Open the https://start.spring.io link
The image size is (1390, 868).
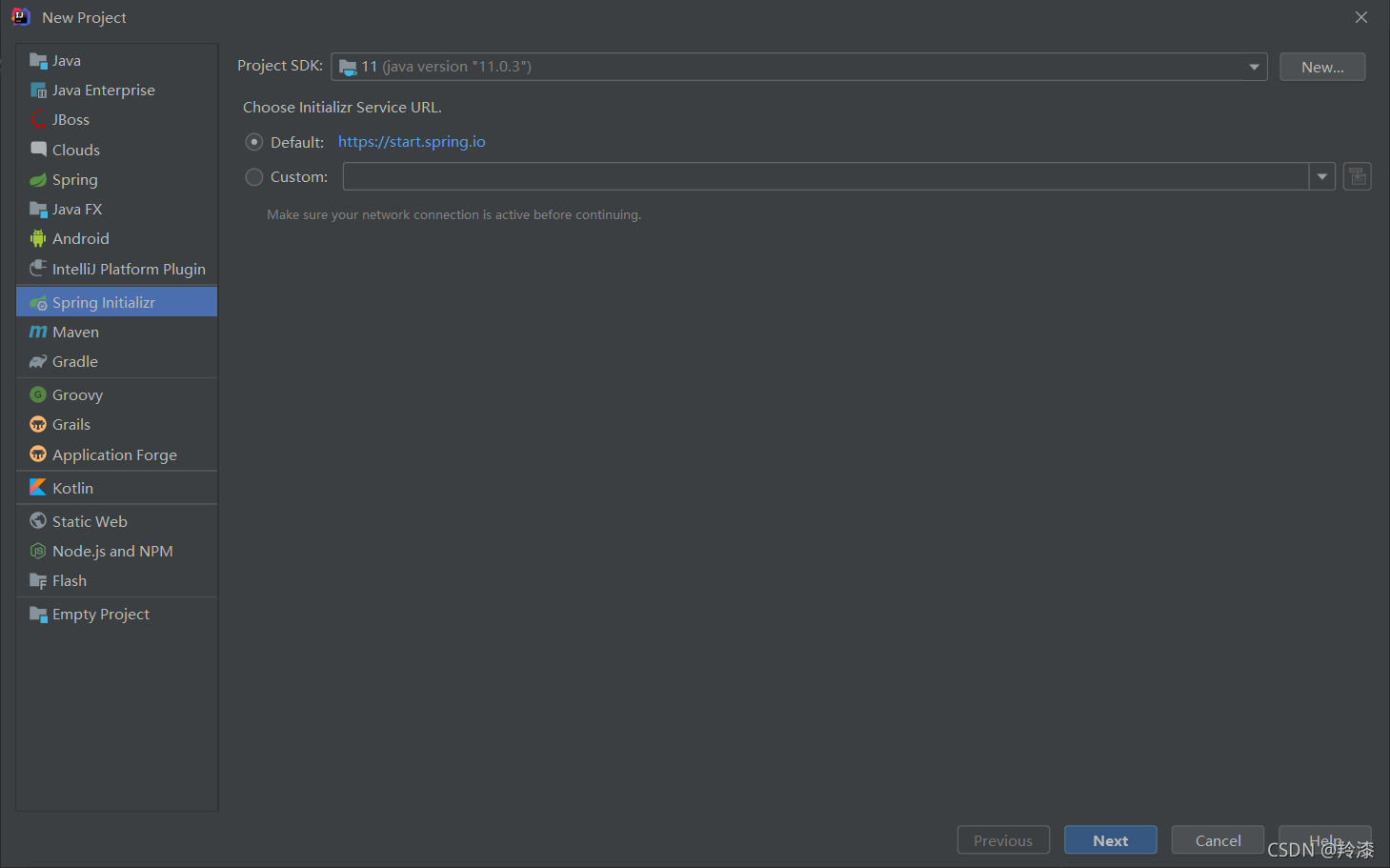(412, 142)
